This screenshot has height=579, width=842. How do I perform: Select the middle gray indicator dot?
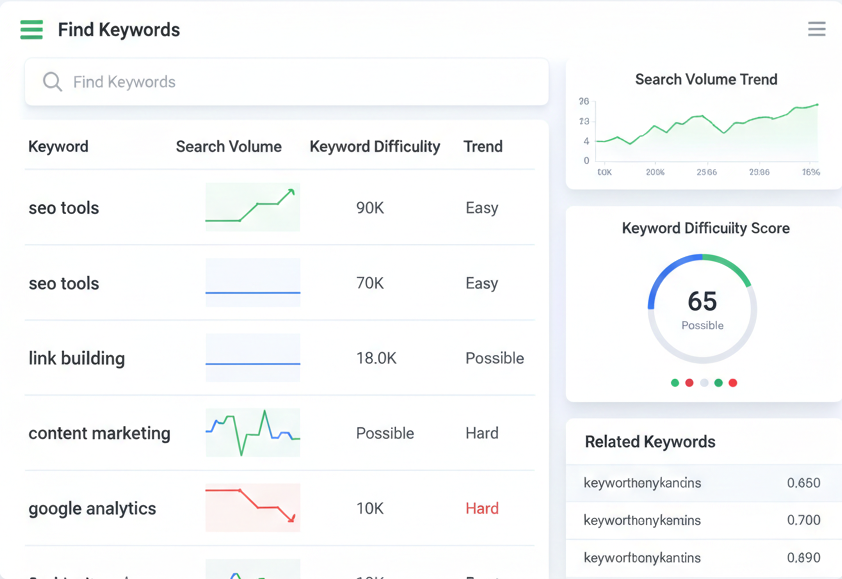(x=704, y=382)
